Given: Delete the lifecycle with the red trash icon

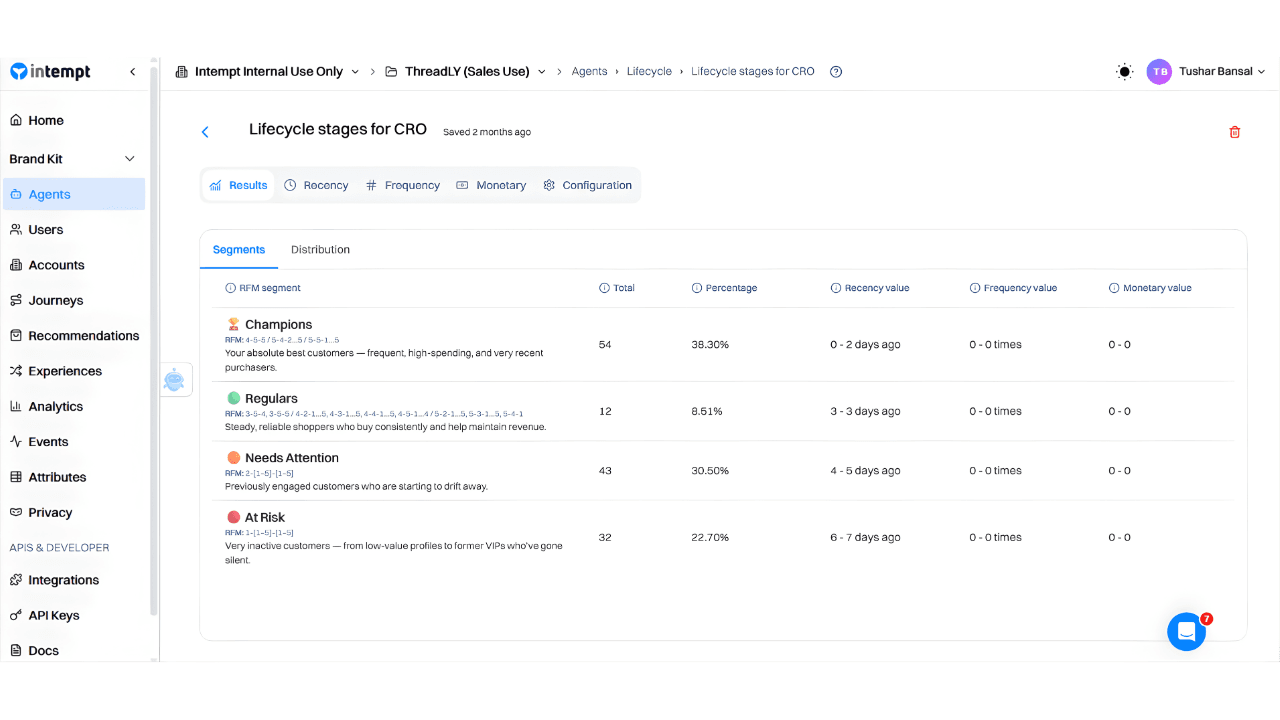Looking at the screenshot, I should click(x=1234, y=132).
